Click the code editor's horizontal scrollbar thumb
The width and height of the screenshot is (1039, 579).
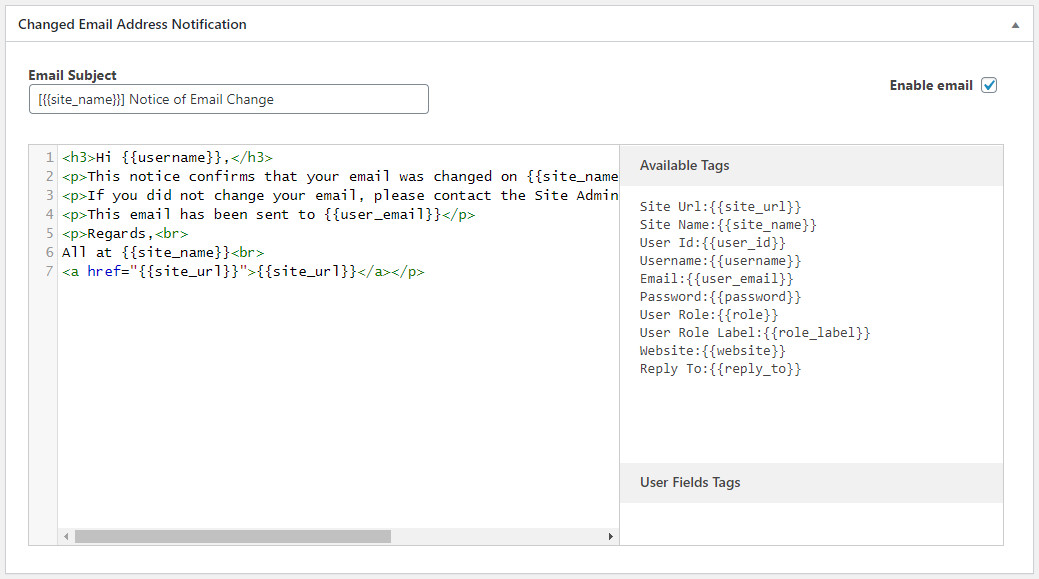tap(232, 536)
